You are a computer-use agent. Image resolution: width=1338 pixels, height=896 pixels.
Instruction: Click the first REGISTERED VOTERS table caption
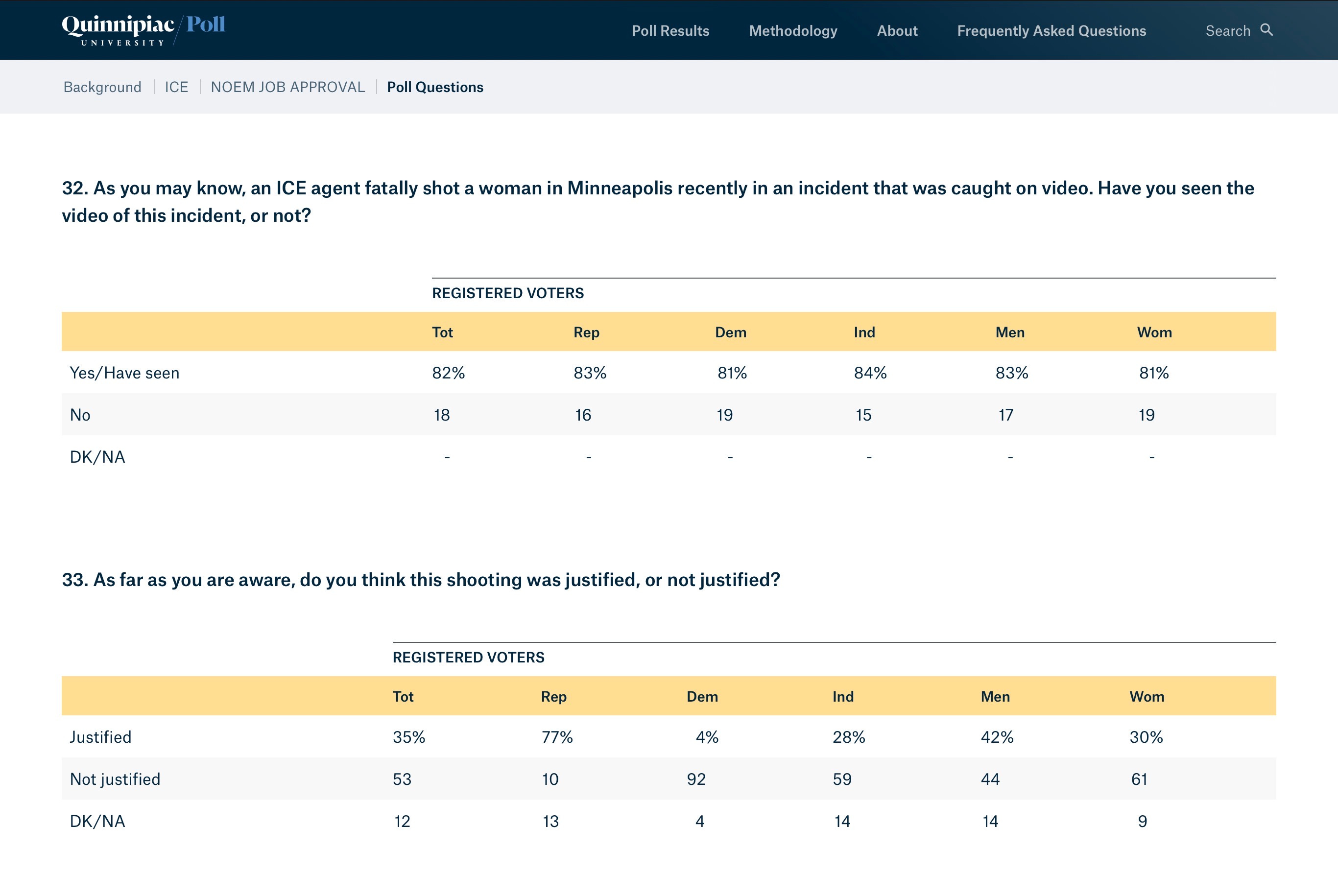(x=507, y=293)
